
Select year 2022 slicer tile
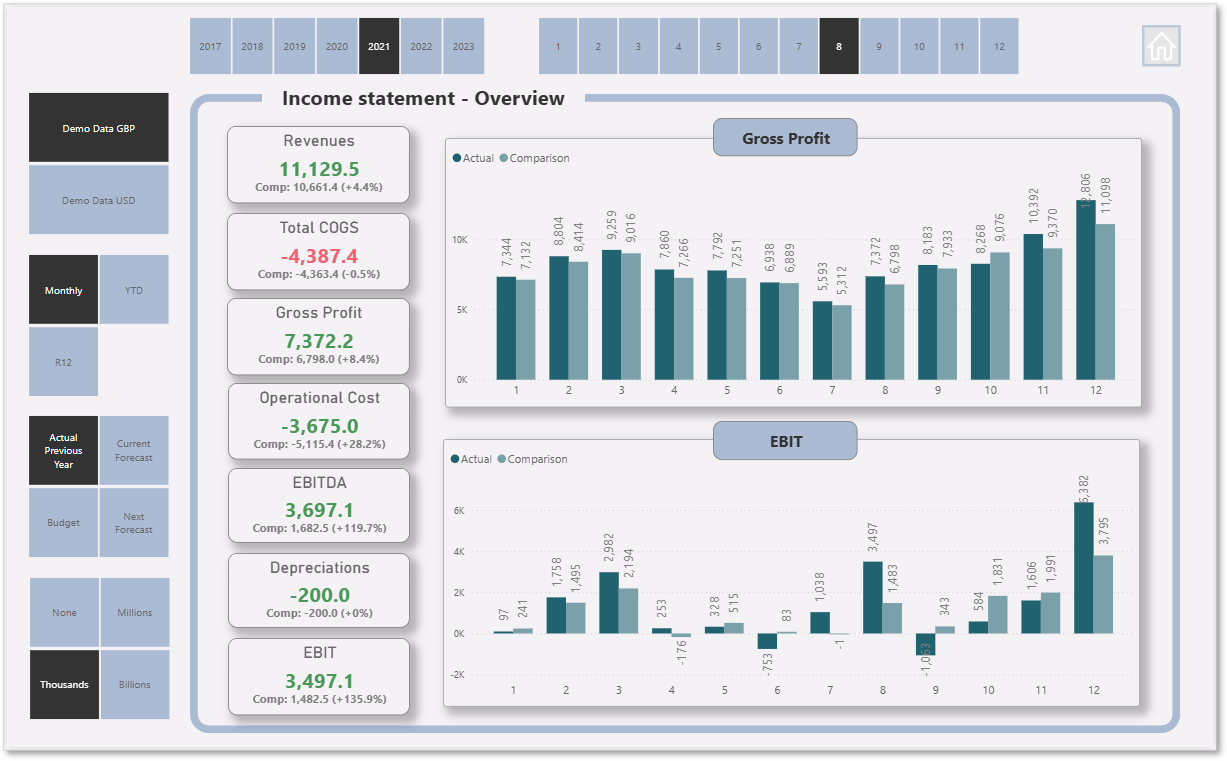(x=421, y=46)
